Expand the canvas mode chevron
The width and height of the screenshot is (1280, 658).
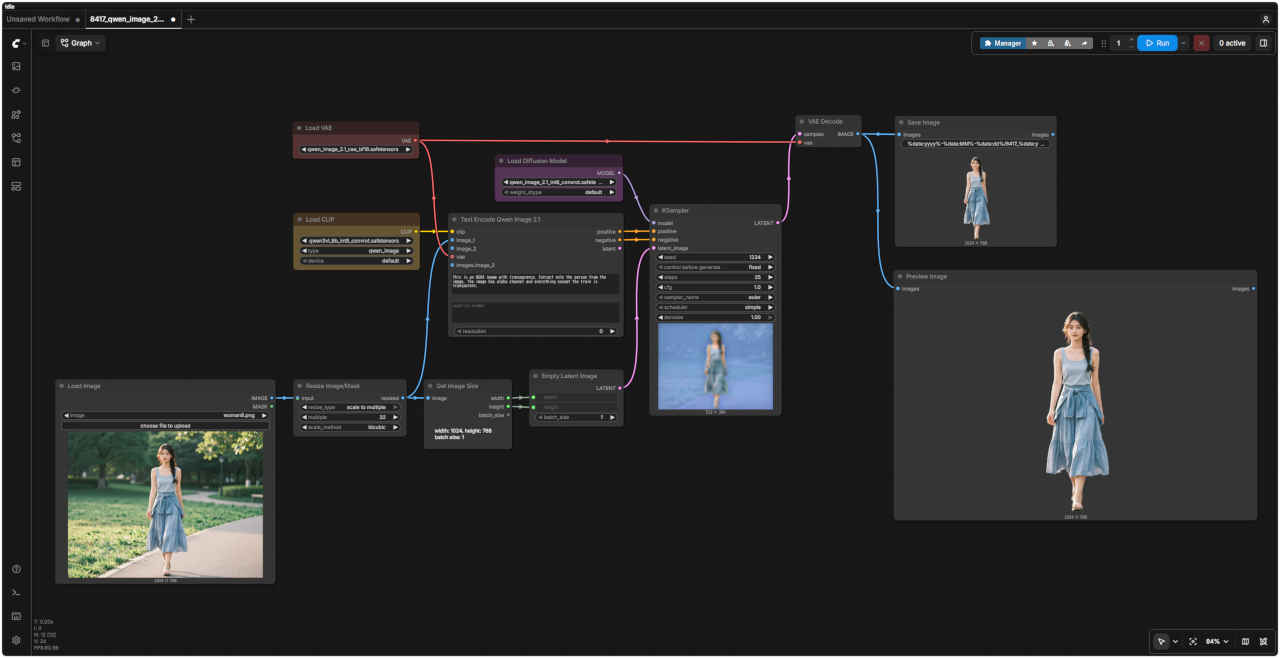[x=1175, y=641]
